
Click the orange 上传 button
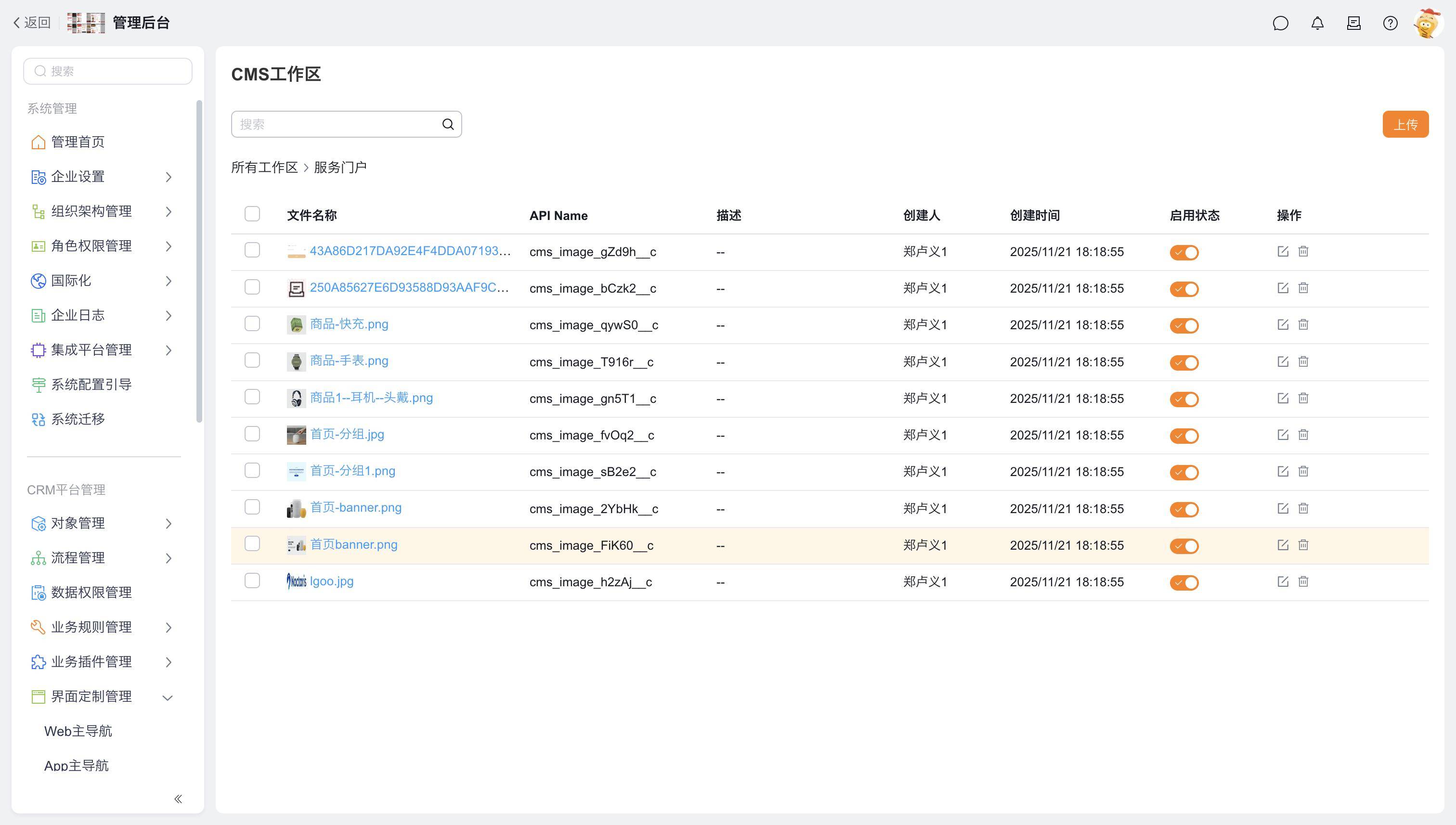pos(1405,124)
